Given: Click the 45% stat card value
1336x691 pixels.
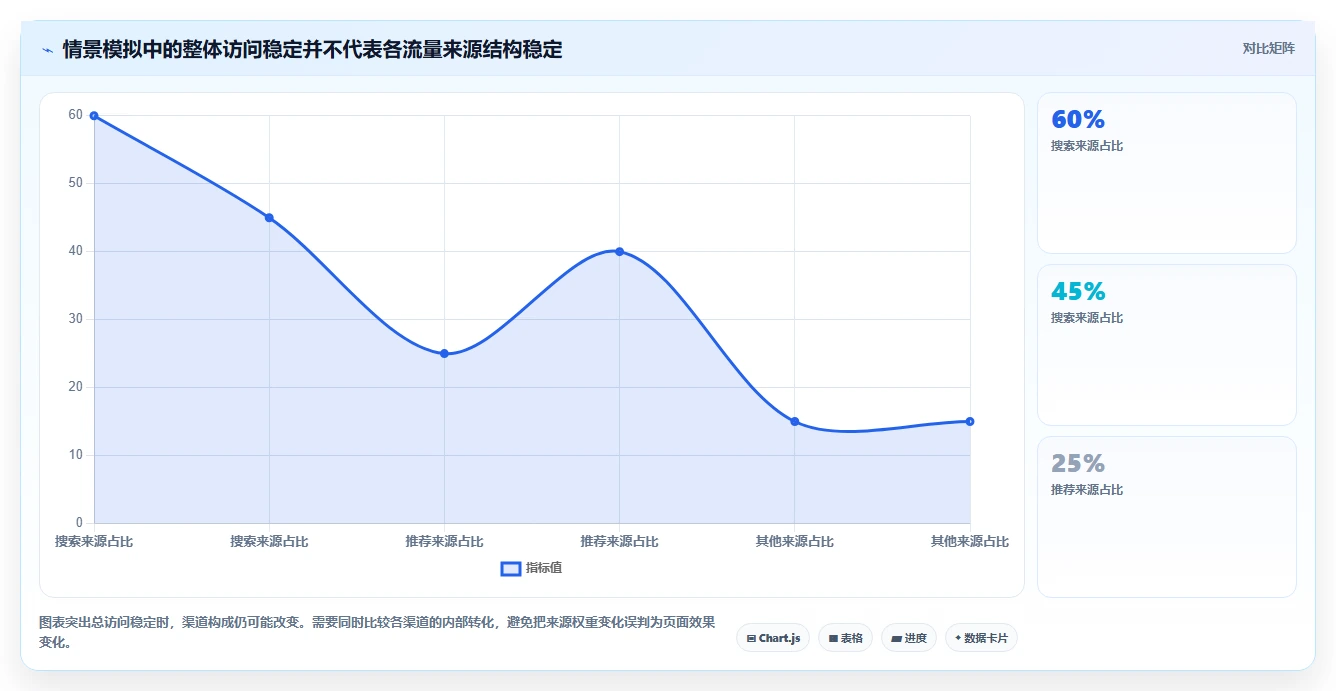Looking at the screenshot, I should [x=1078, y=292].
